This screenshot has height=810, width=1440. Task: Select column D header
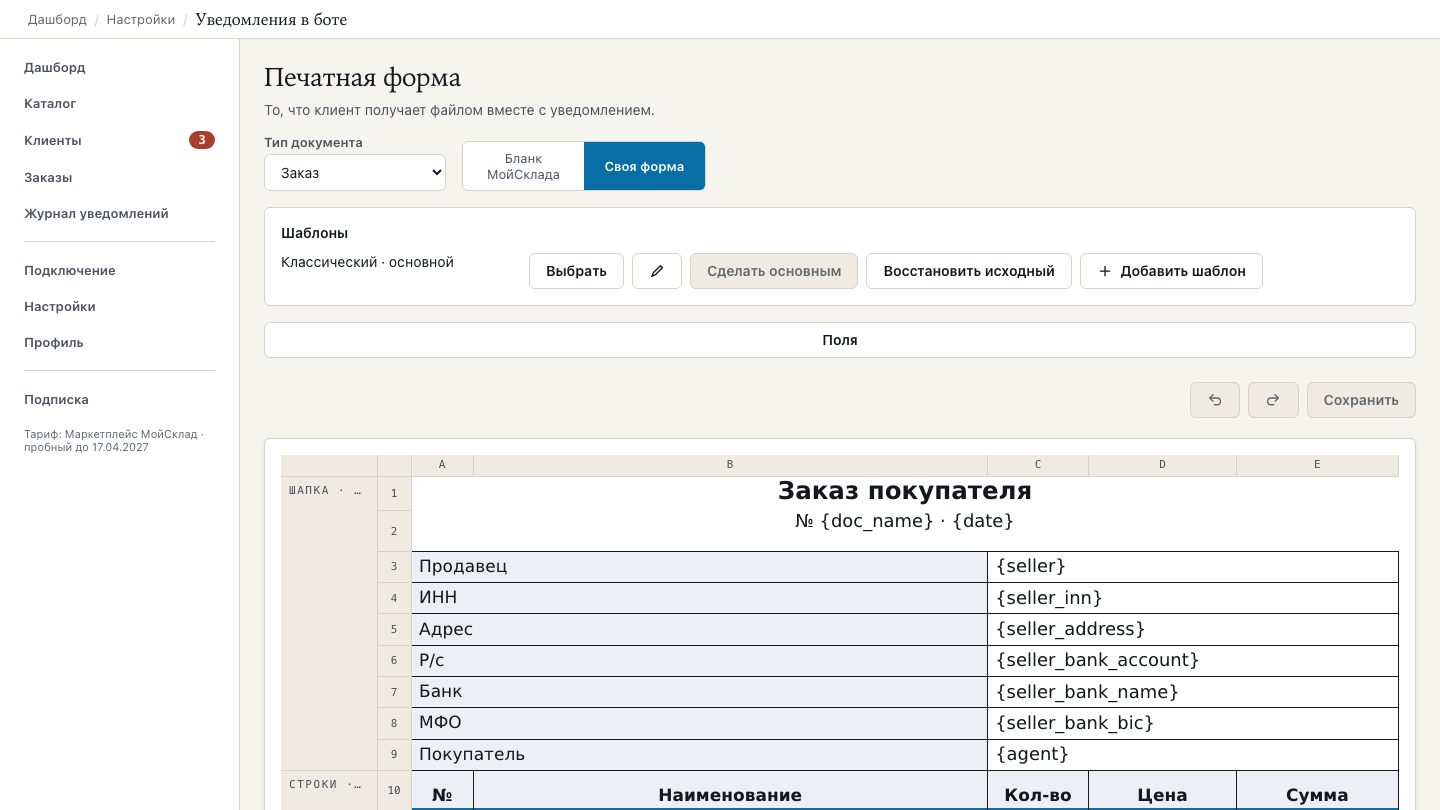pyautogui.click(x=1162, y=465)
